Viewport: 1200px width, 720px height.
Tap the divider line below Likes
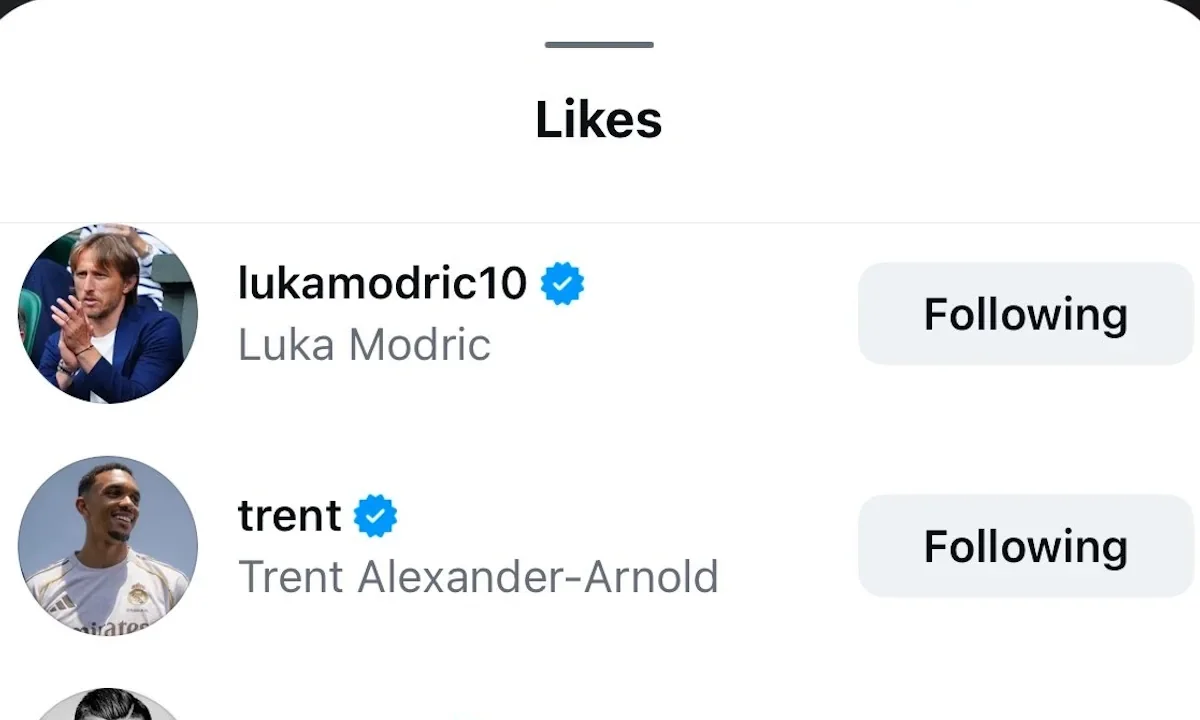click(600, 222)
